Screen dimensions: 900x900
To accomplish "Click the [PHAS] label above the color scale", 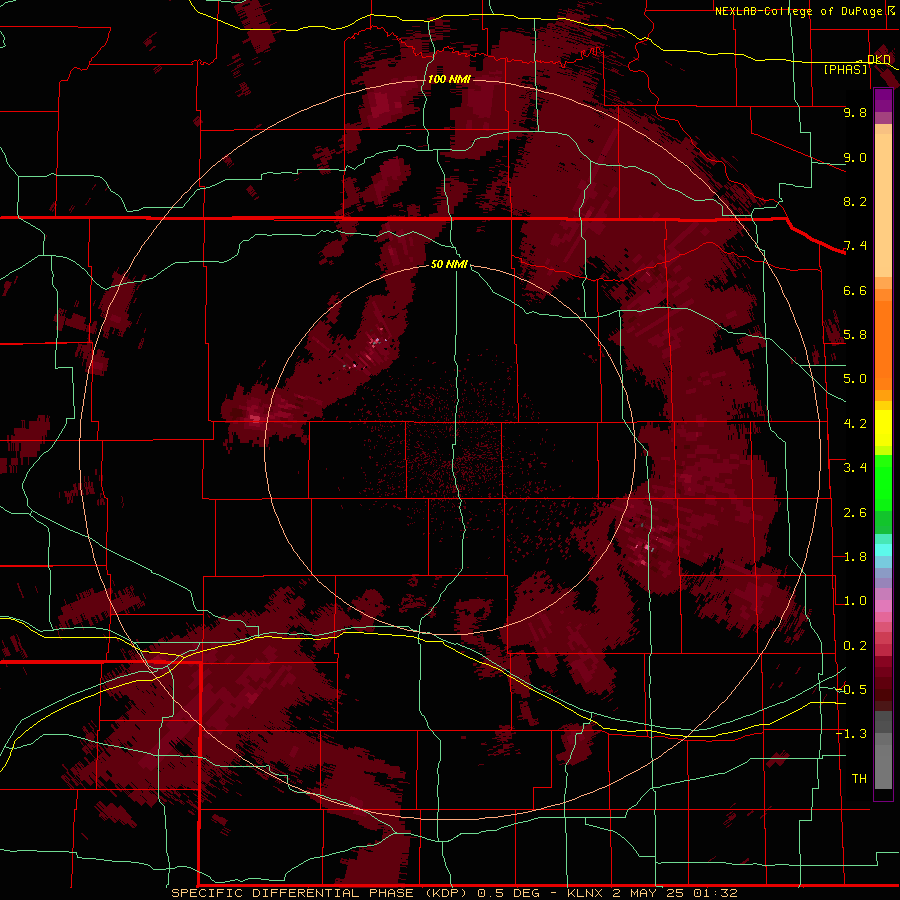I will (845, 70).
